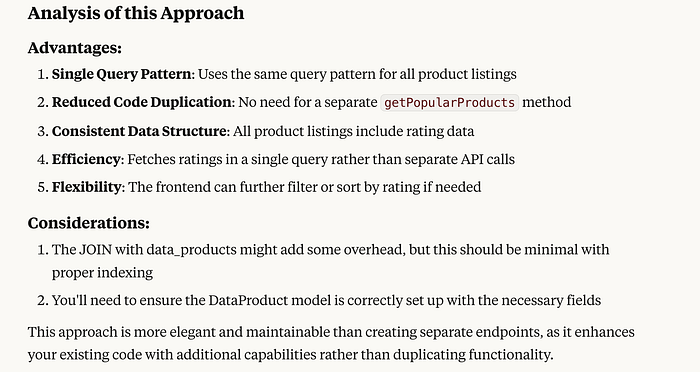Select the "Advantages:" subheading

[75, 48]
